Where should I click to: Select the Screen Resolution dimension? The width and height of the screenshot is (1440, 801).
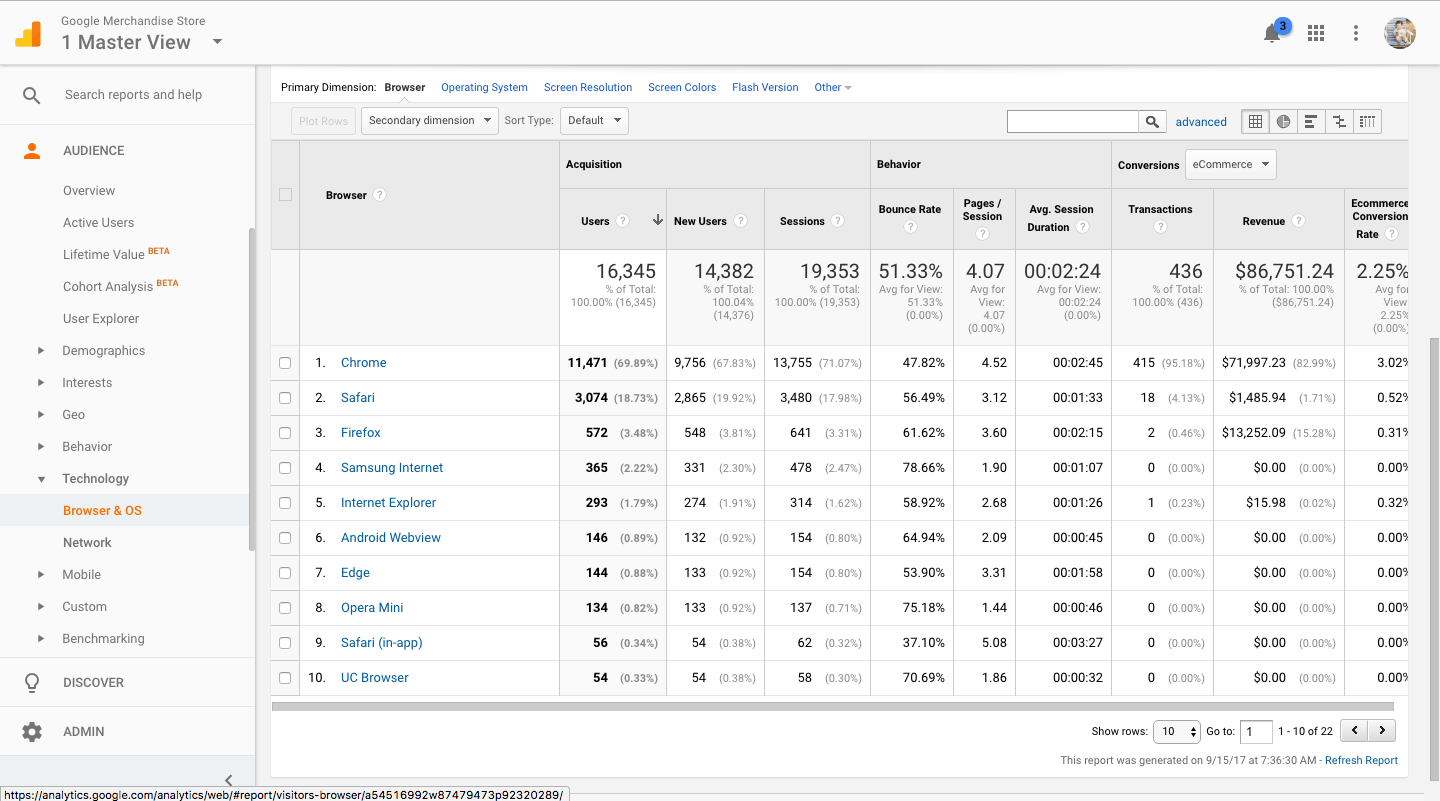click(x=588, y=88)
